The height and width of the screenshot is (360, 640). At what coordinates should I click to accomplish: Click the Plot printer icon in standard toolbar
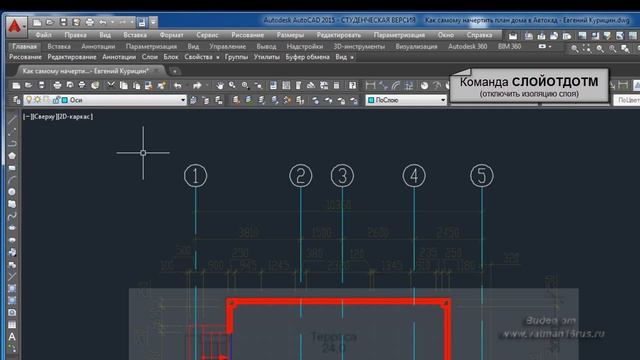(x=57, y=85)
